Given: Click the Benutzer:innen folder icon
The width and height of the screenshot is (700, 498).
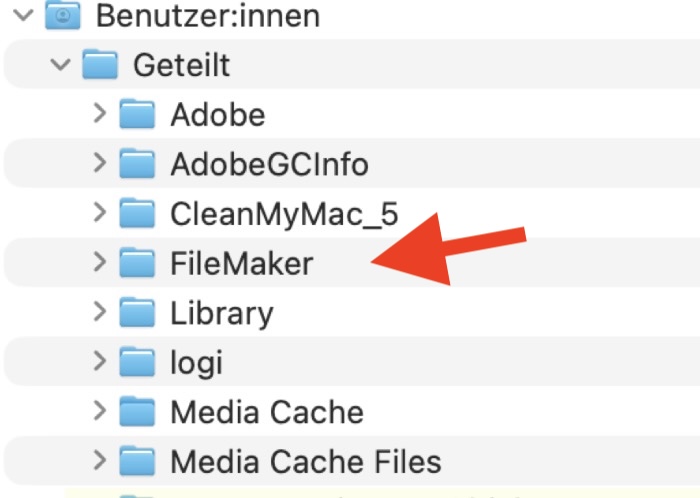Looking at the screenshot, I should [x=62, y=15].
